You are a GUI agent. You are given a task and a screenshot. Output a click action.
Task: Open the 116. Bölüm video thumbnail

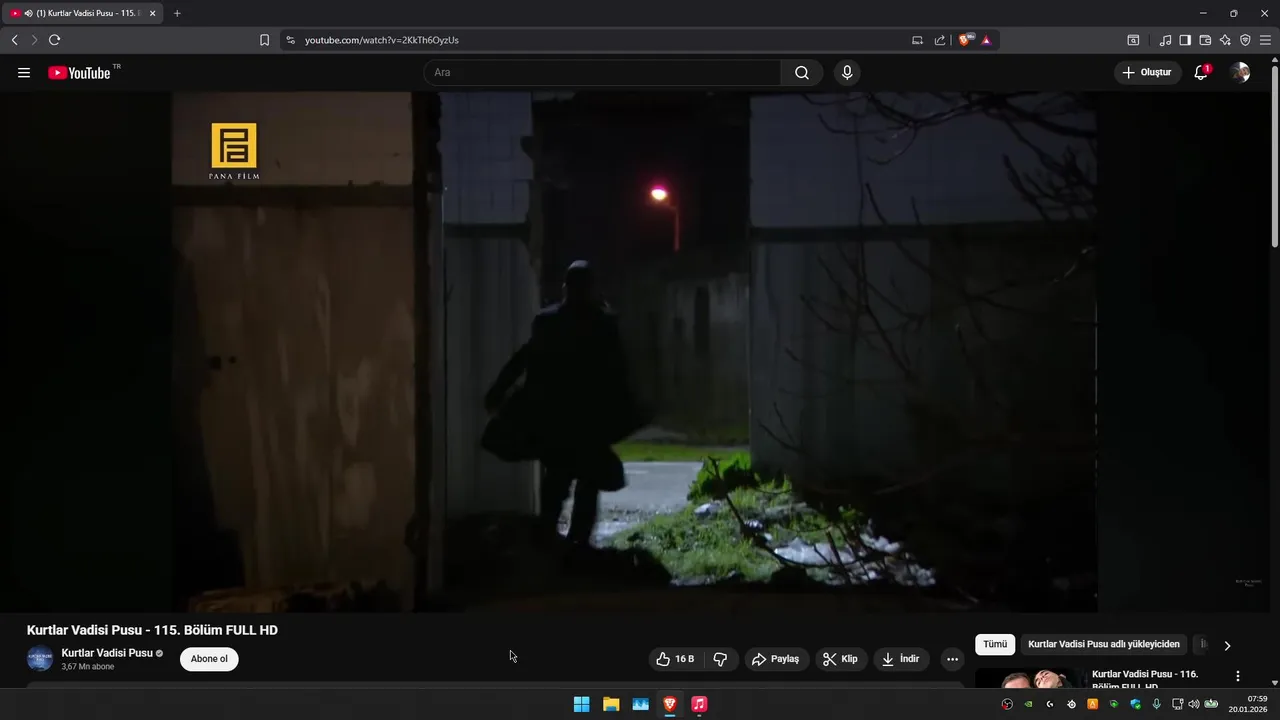(1030, 678)
